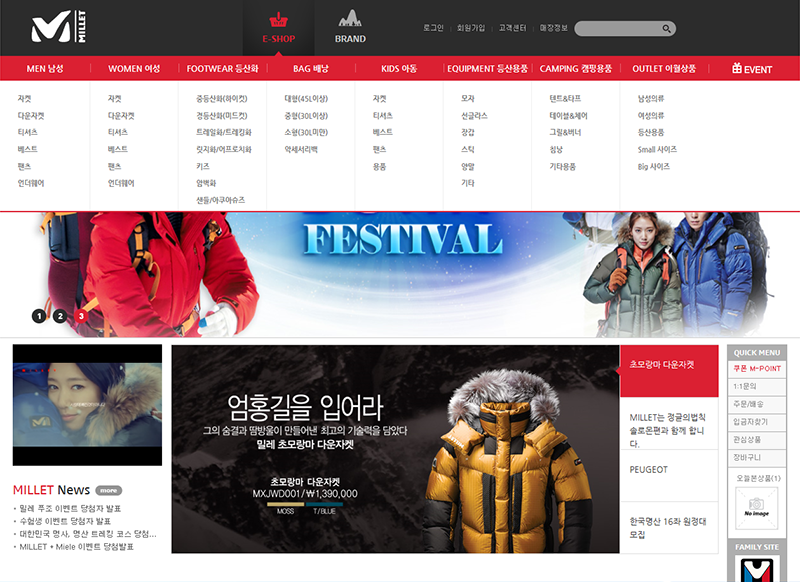Play the Millet promotional video thumbnail
Image resolution: width=800 pixels, height=582 pixels.
click(87, 404)
